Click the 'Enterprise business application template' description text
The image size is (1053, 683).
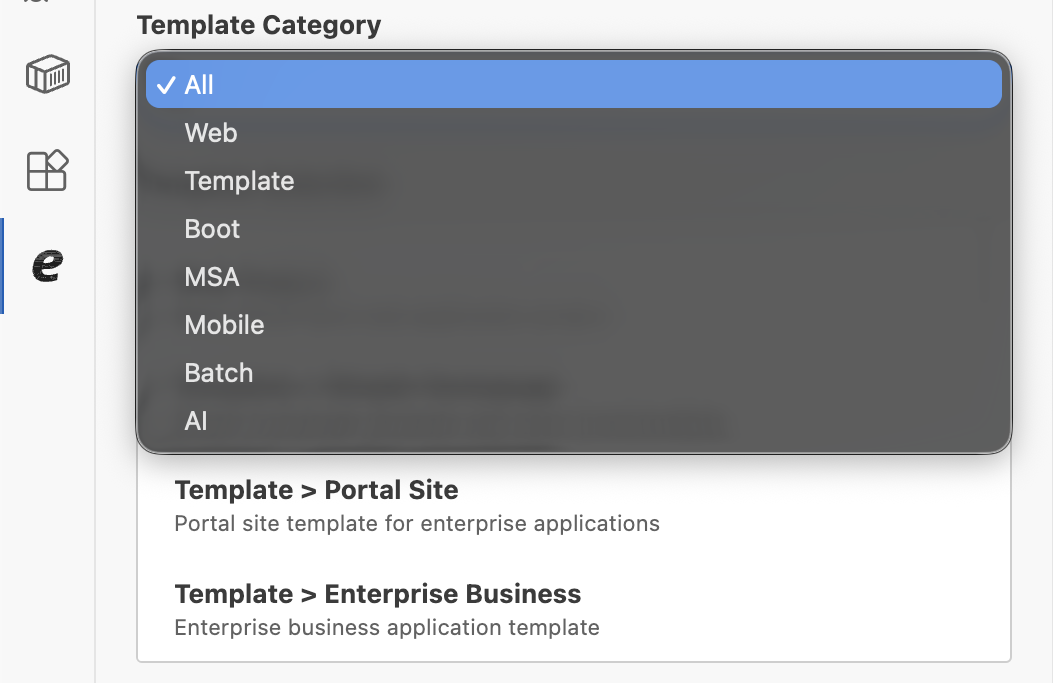tap(386, 627)
